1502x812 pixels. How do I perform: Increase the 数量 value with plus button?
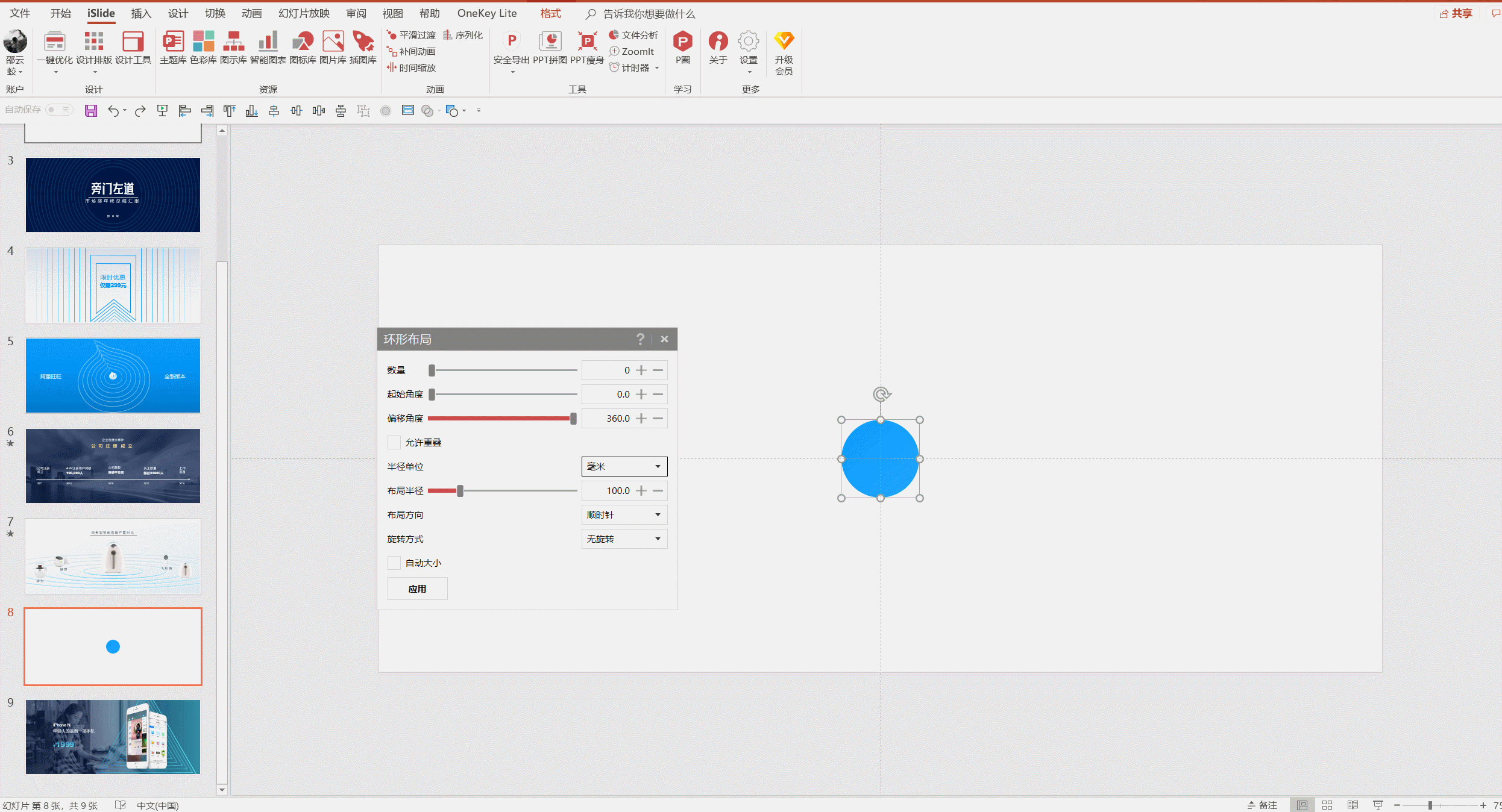pos(641,370)
